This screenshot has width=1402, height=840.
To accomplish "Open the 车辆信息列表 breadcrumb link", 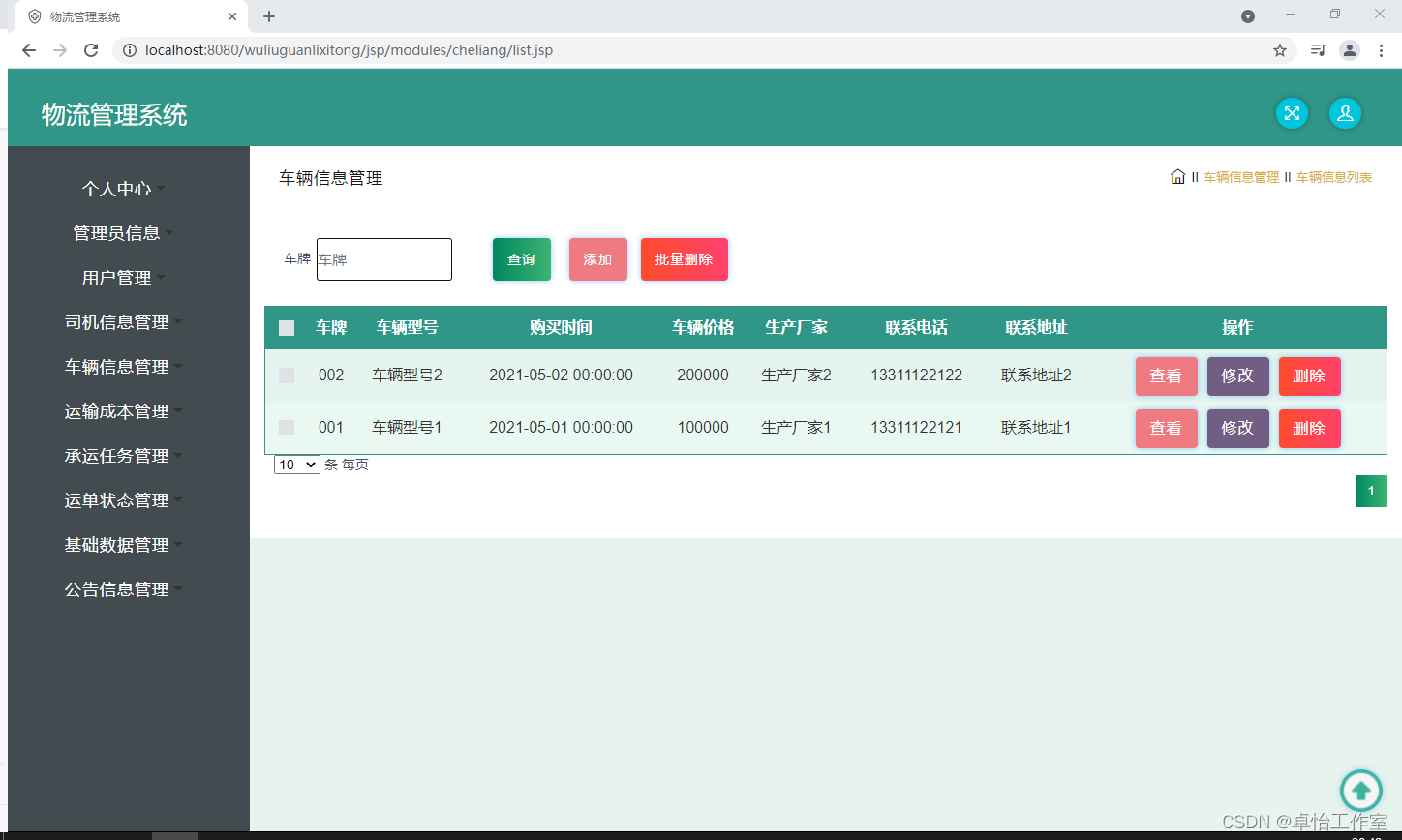I will point(1333,177).
